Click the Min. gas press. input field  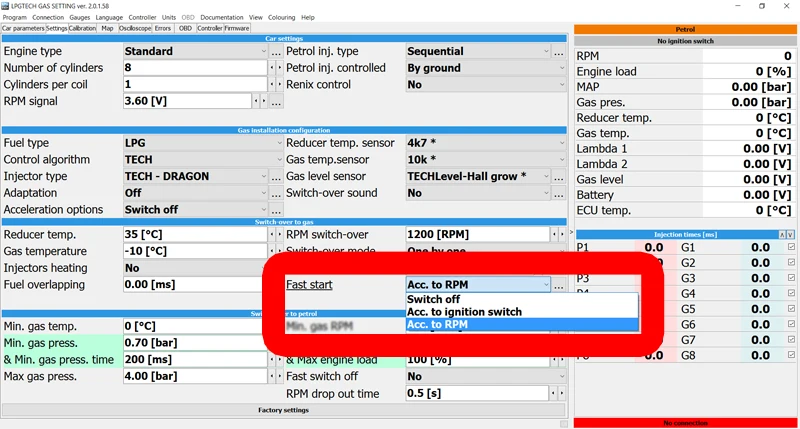tap(194, 343)
